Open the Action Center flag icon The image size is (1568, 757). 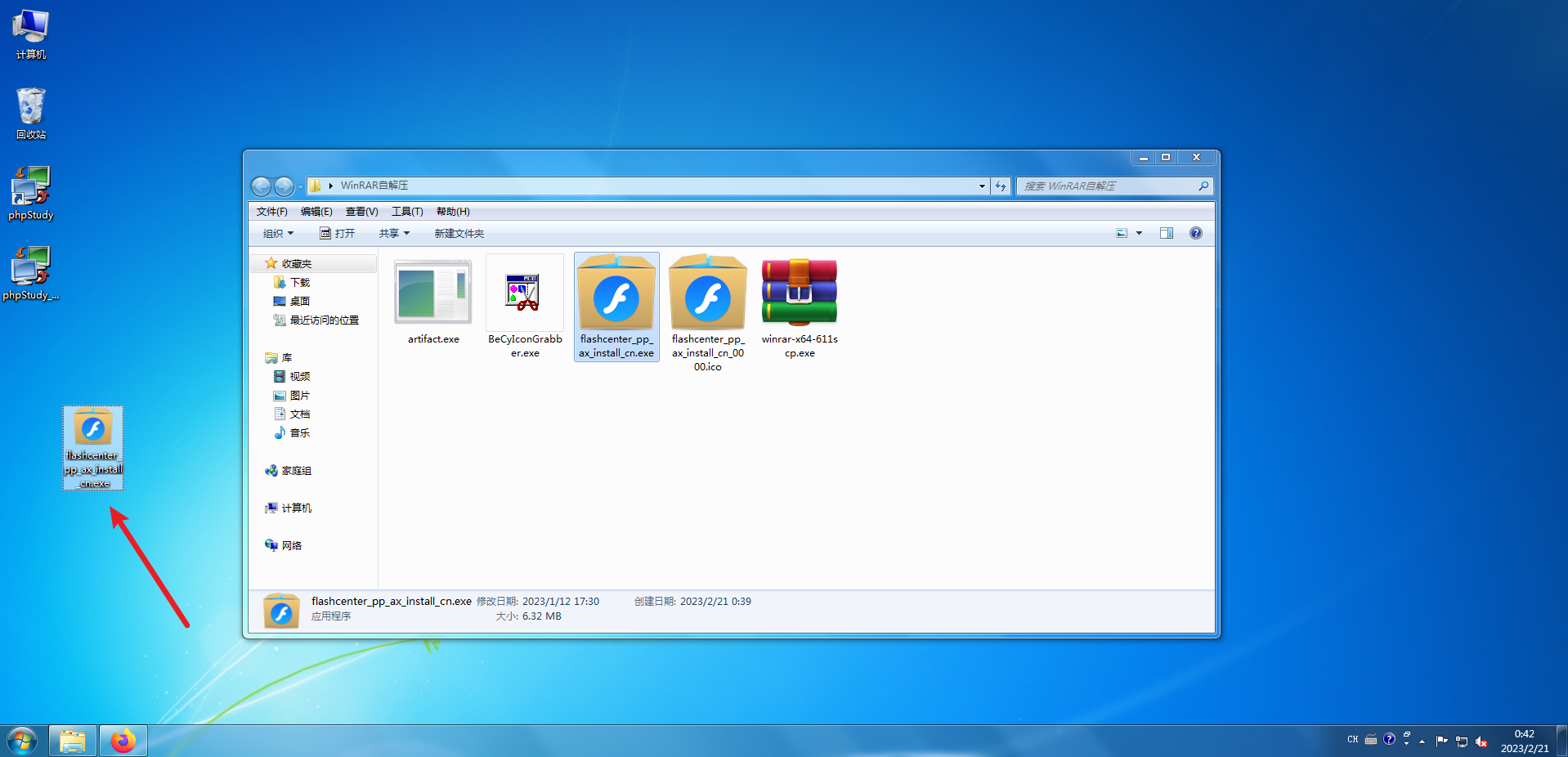click(x=1441, y=741)
